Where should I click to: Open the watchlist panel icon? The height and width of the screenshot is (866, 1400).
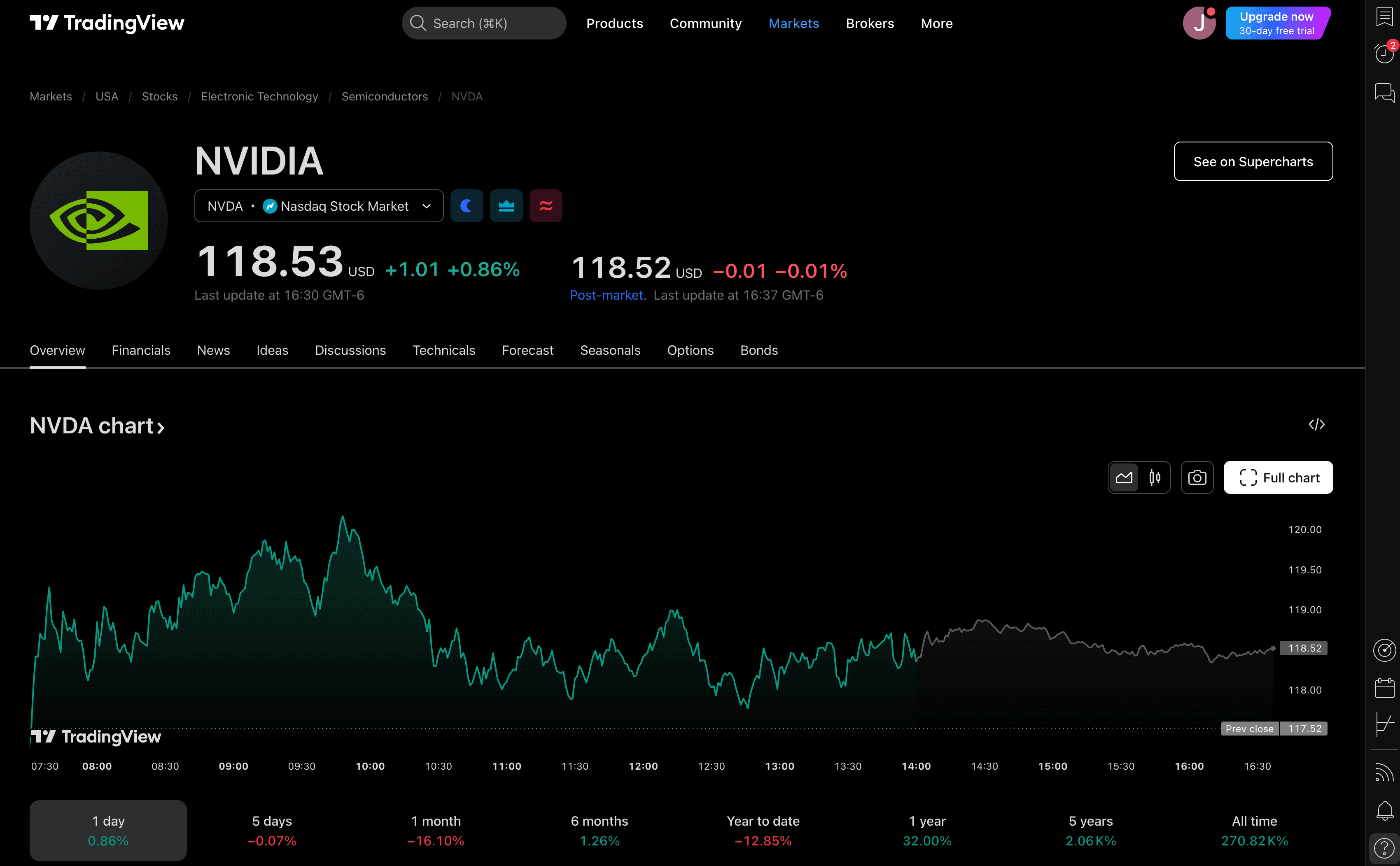click(1384, 16)
